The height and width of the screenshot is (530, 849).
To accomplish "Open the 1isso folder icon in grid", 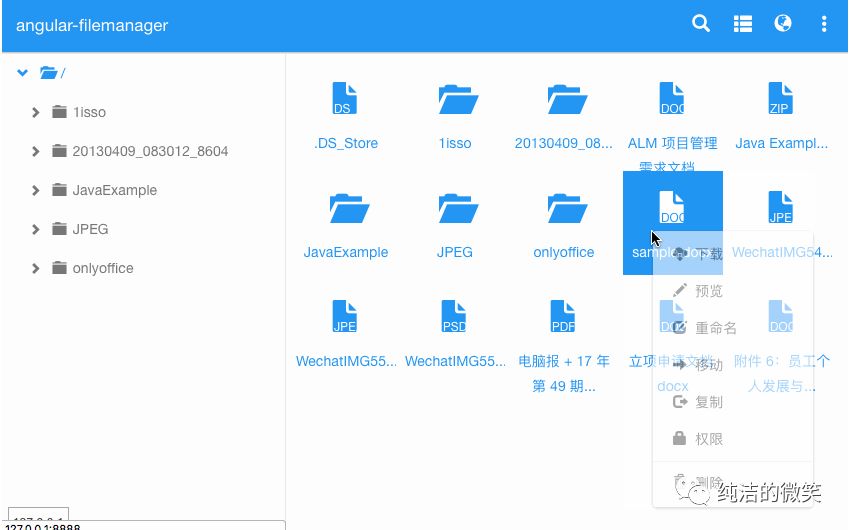I will click(x=458, y=99).
